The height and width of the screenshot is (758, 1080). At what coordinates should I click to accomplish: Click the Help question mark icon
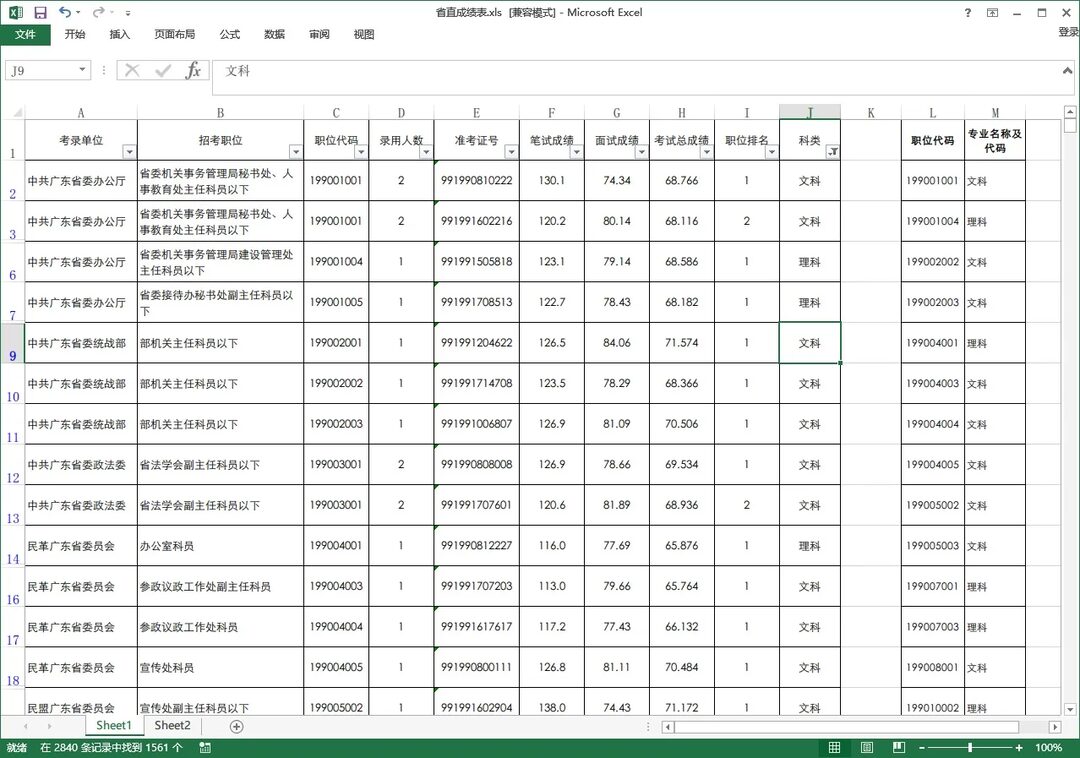pyautogui.click(x=967, y=13)
